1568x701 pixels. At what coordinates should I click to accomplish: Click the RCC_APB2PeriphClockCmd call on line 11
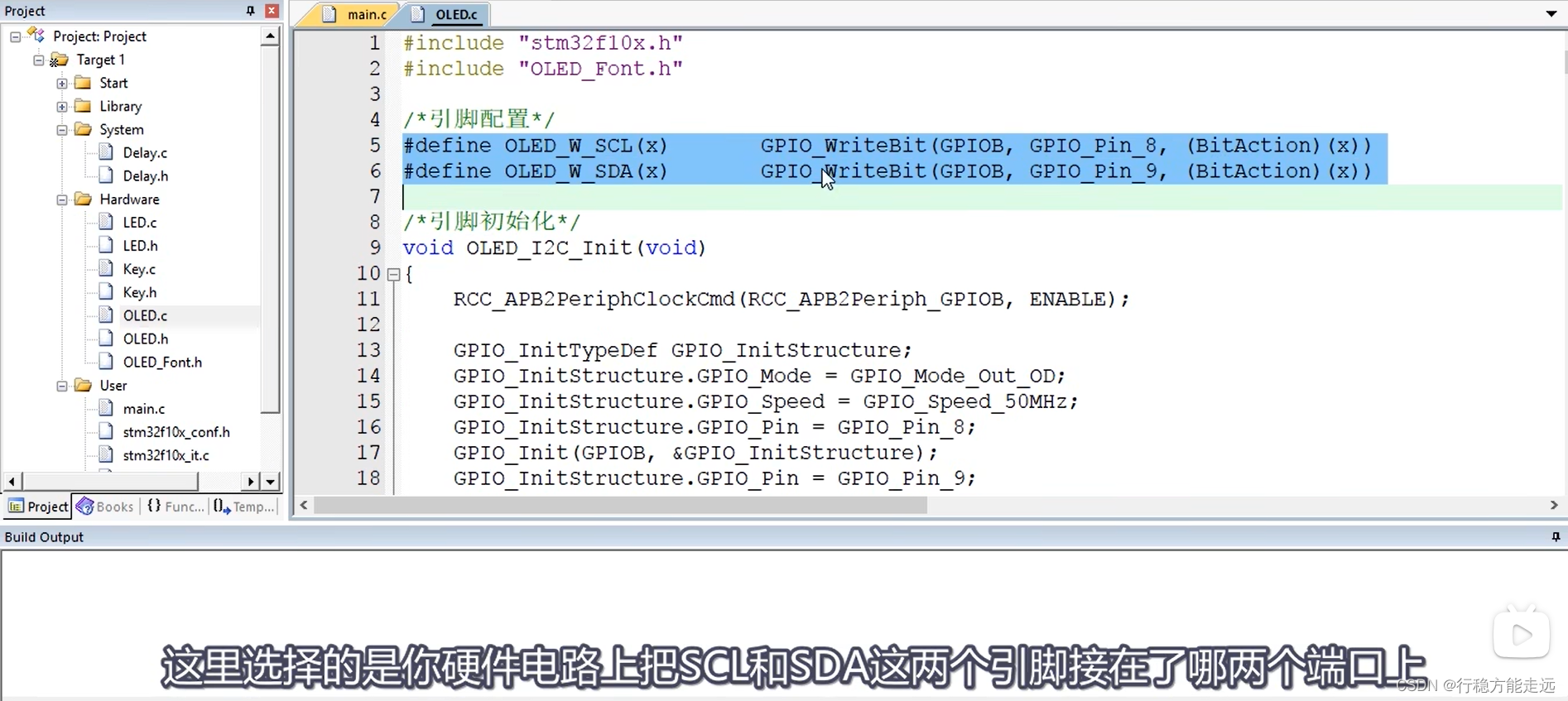[791, 299]
